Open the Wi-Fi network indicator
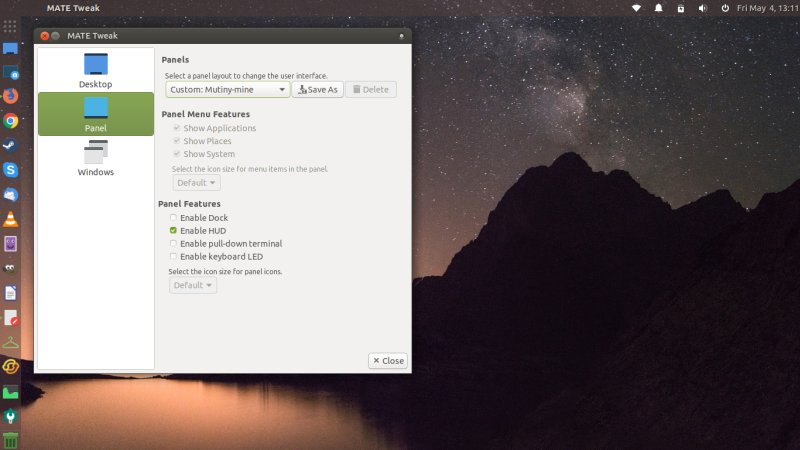This screenshot has width=800, height=450. click(x=636, y=8)
